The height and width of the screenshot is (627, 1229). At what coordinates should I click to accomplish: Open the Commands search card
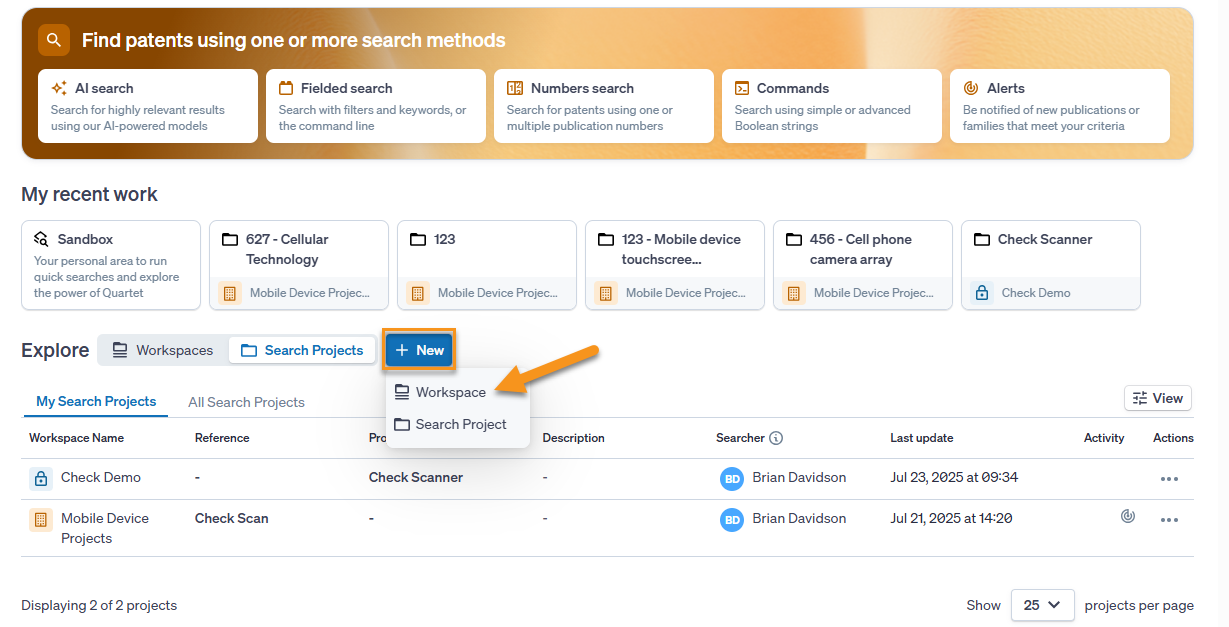pos(832,106)
